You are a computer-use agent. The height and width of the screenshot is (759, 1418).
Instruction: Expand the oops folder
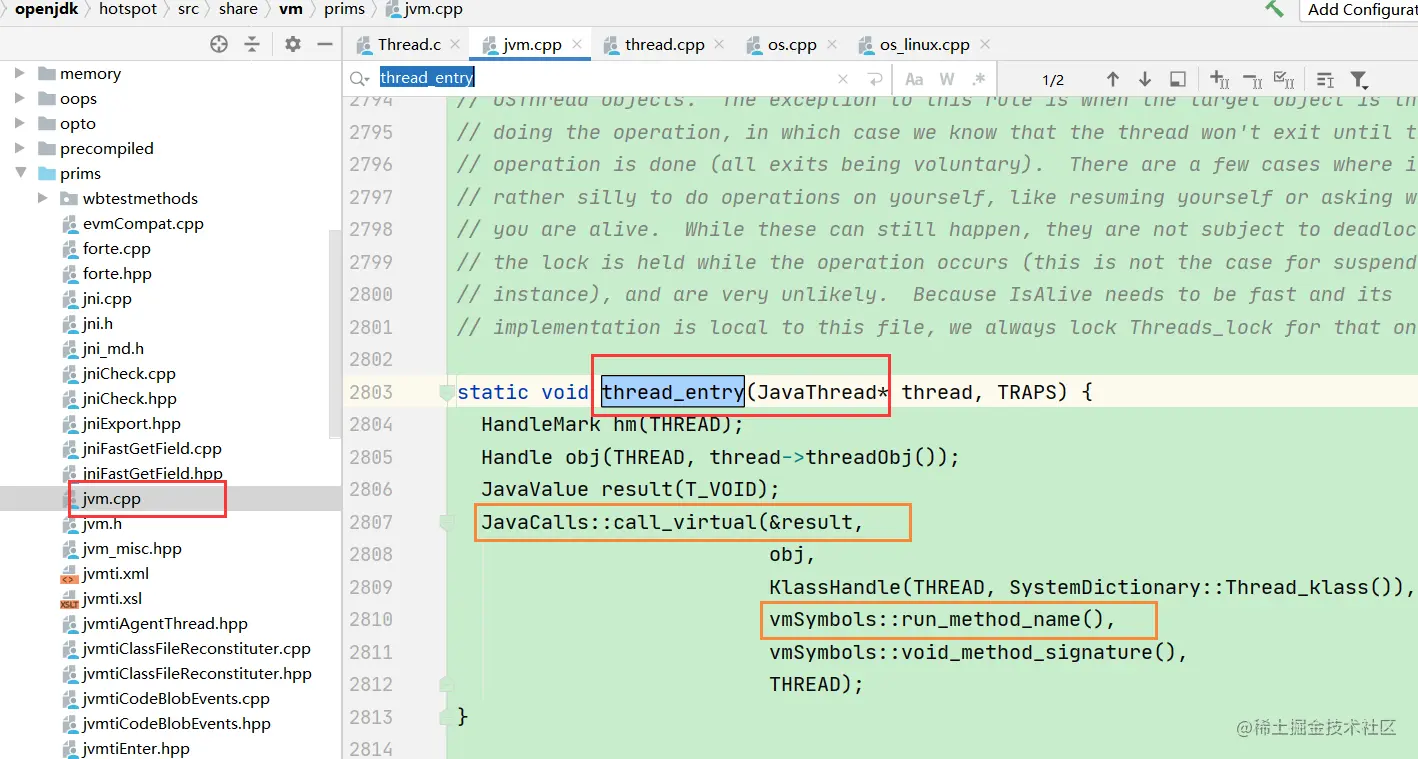(20, 98)
